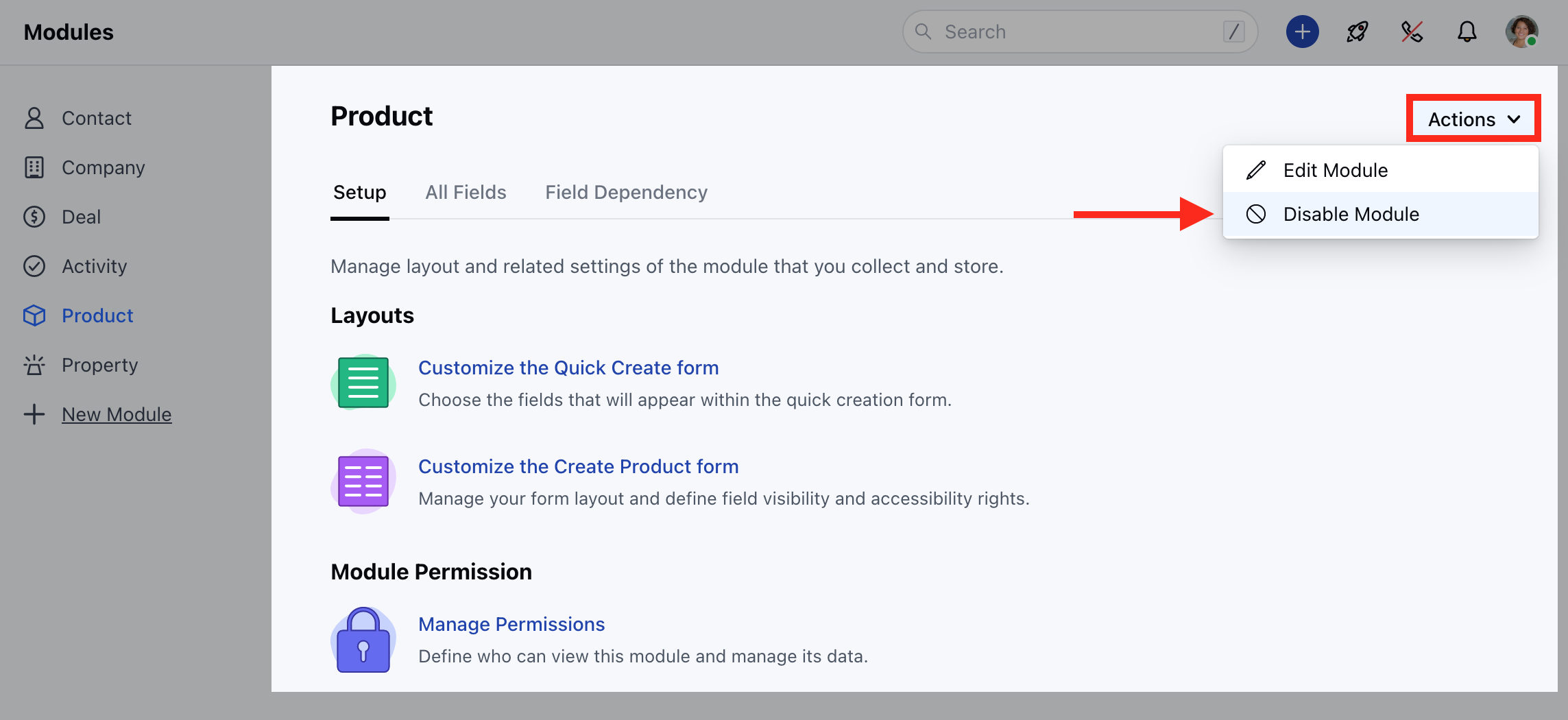Open Manage Permissions link

[511, 625]
